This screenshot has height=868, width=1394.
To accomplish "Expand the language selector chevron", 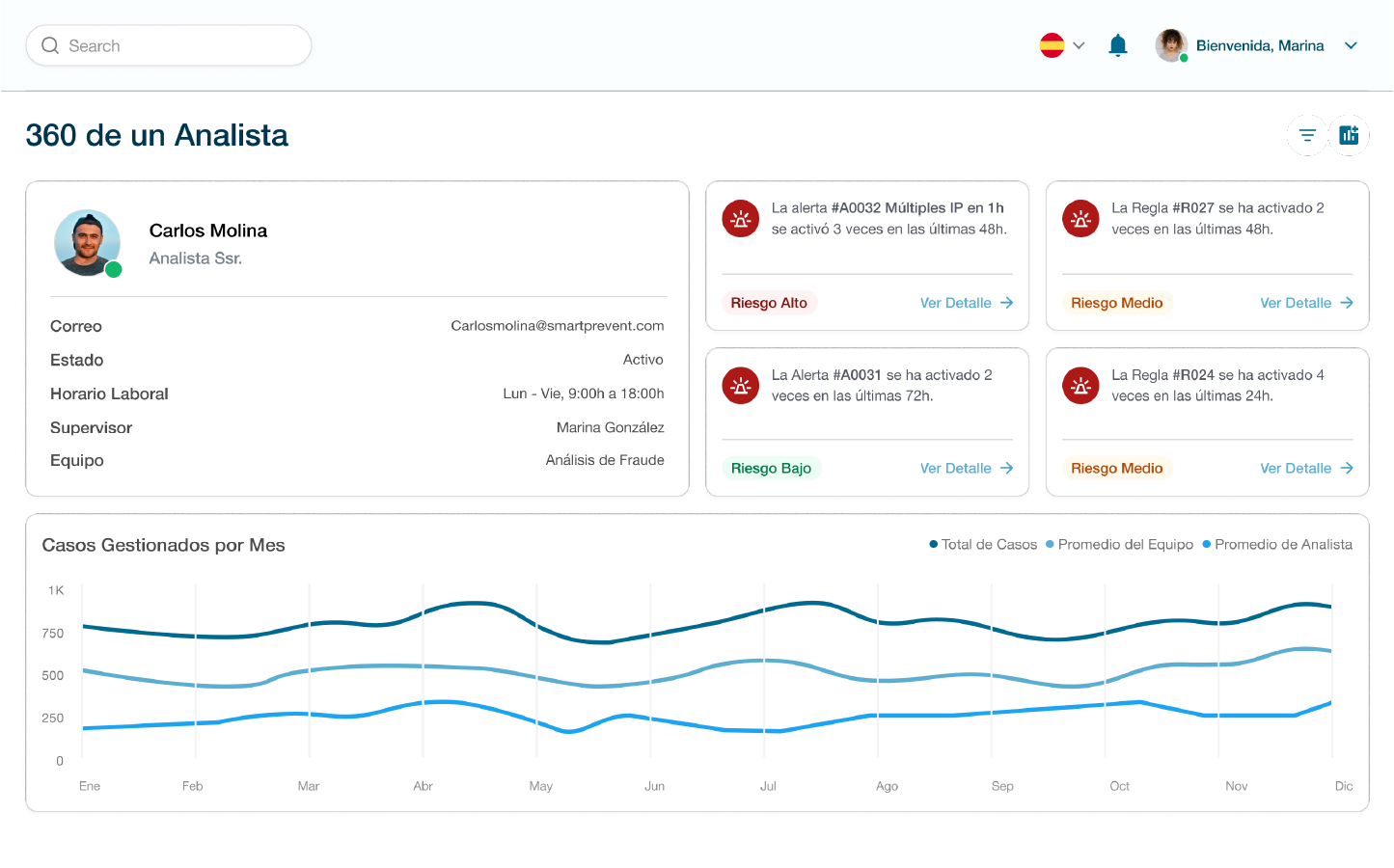I will click(1079, 44).
